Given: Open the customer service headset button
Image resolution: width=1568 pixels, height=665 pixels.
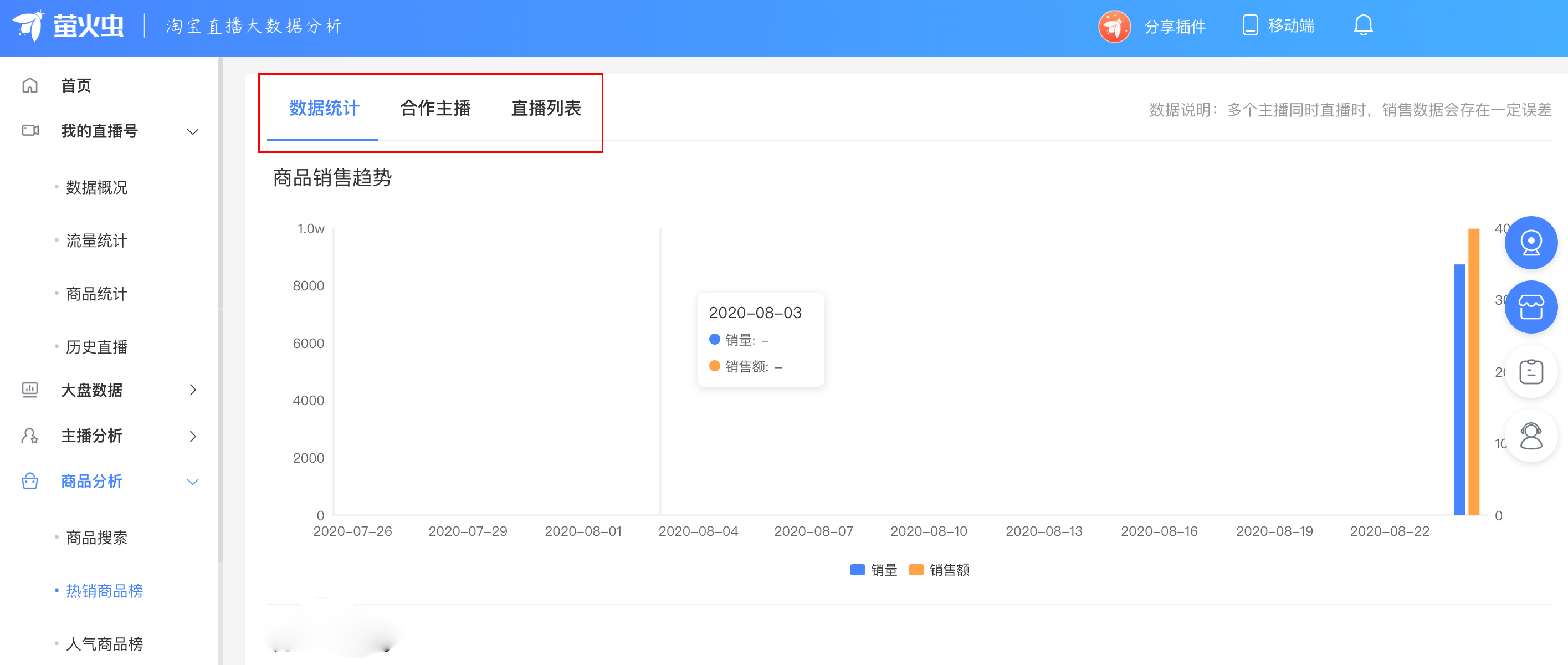Looking at the screenshot, I should (x=1530, y=436).
